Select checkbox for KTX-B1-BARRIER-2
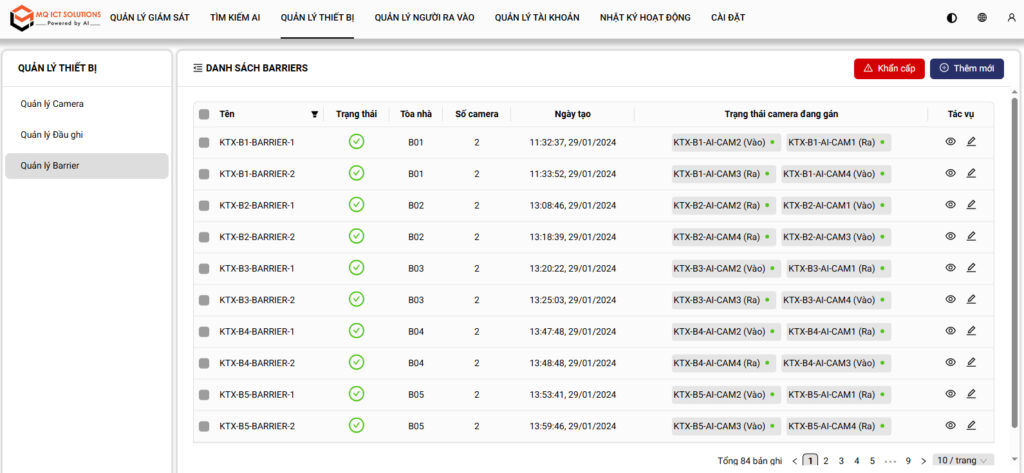 point(204,175)
